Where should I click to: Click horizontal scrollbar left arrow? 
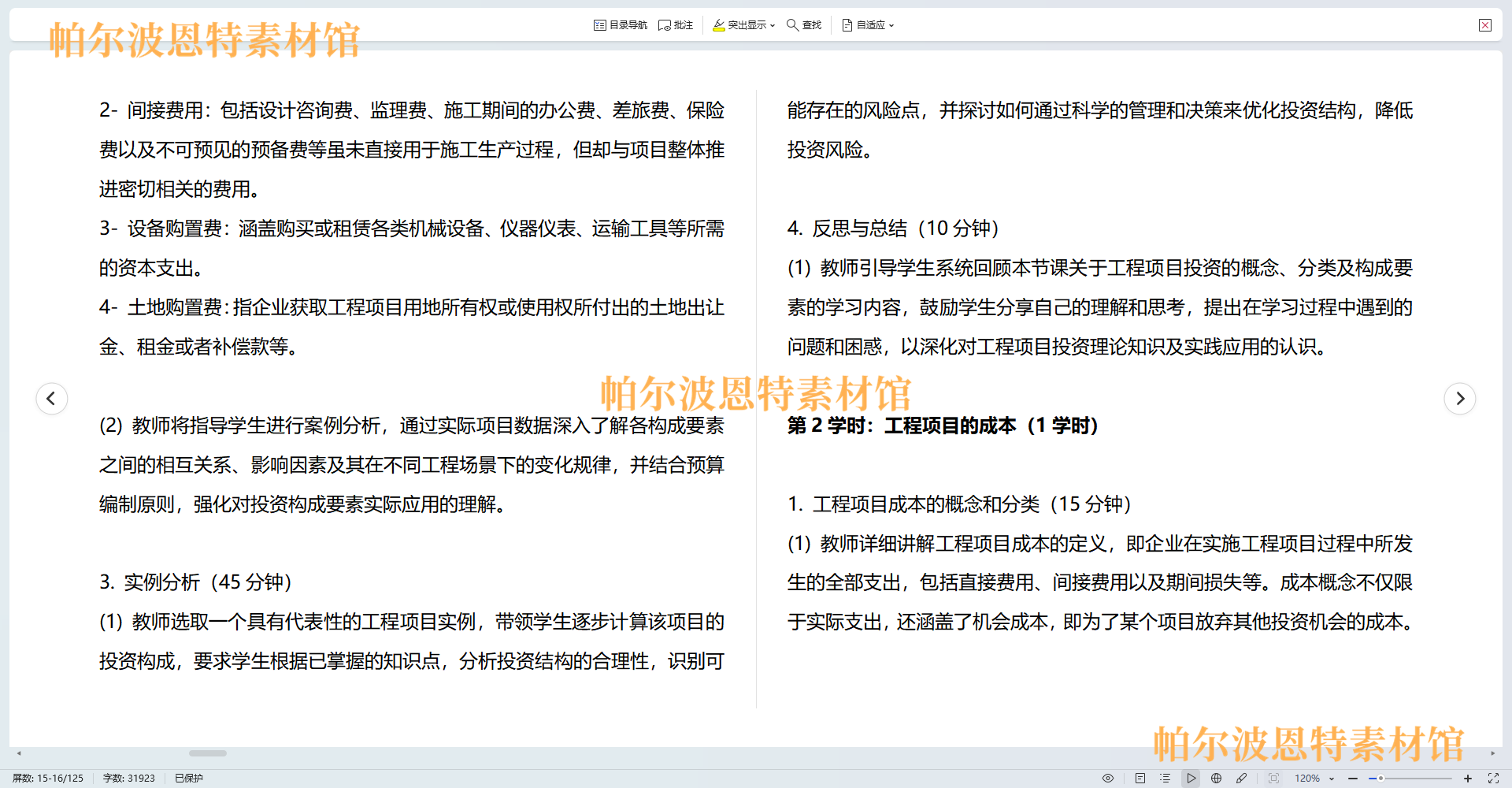tap(19, 753)
